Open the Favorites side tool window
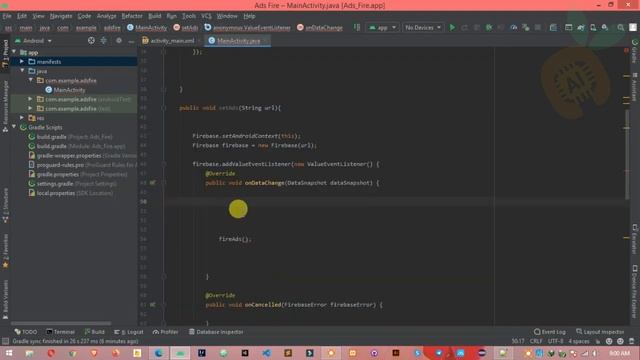Image resolution: width=640 pixels, height=360 pixels. click(x=5, y=251)
